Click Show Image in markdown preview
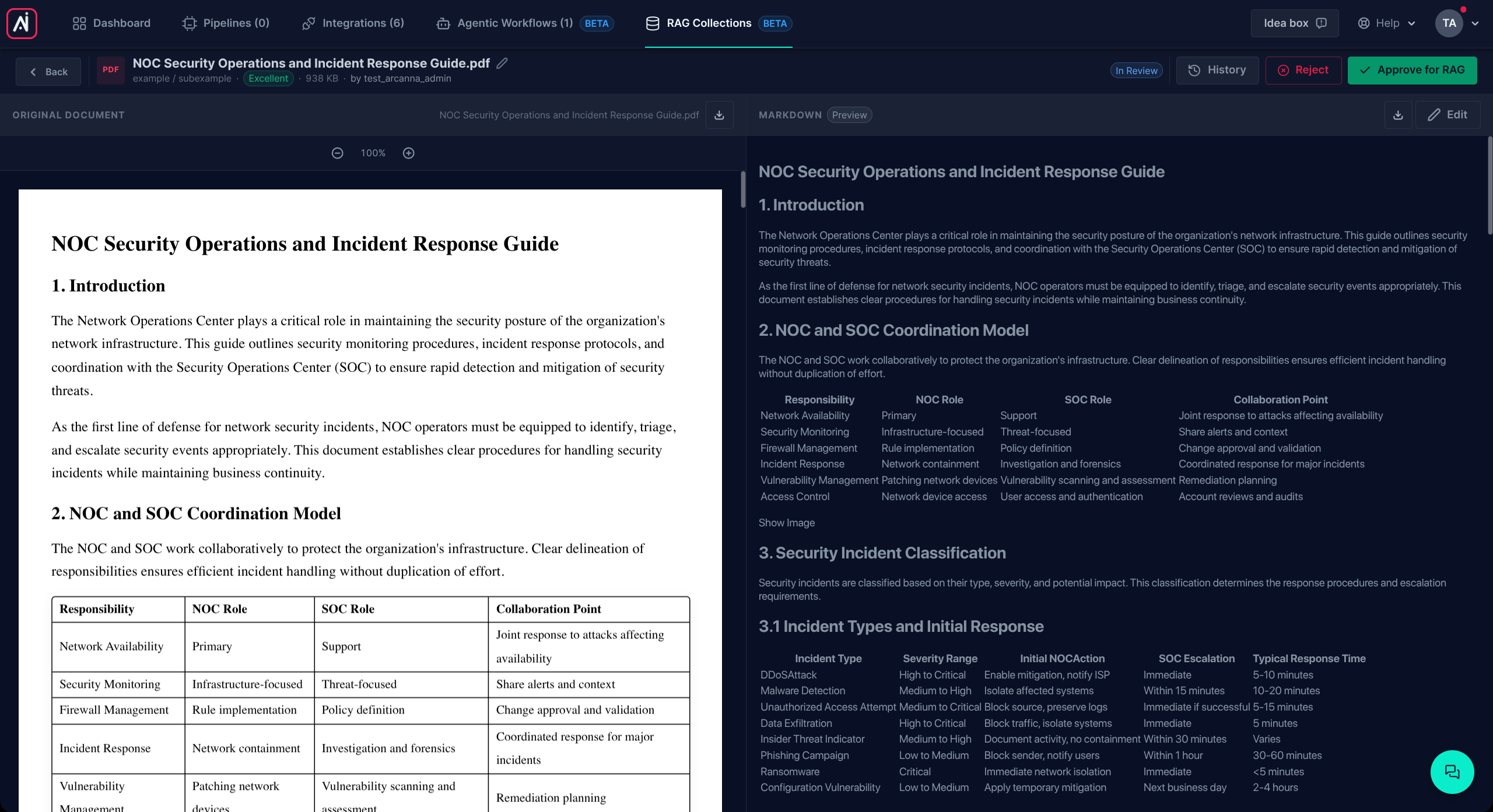 point(787,523)
